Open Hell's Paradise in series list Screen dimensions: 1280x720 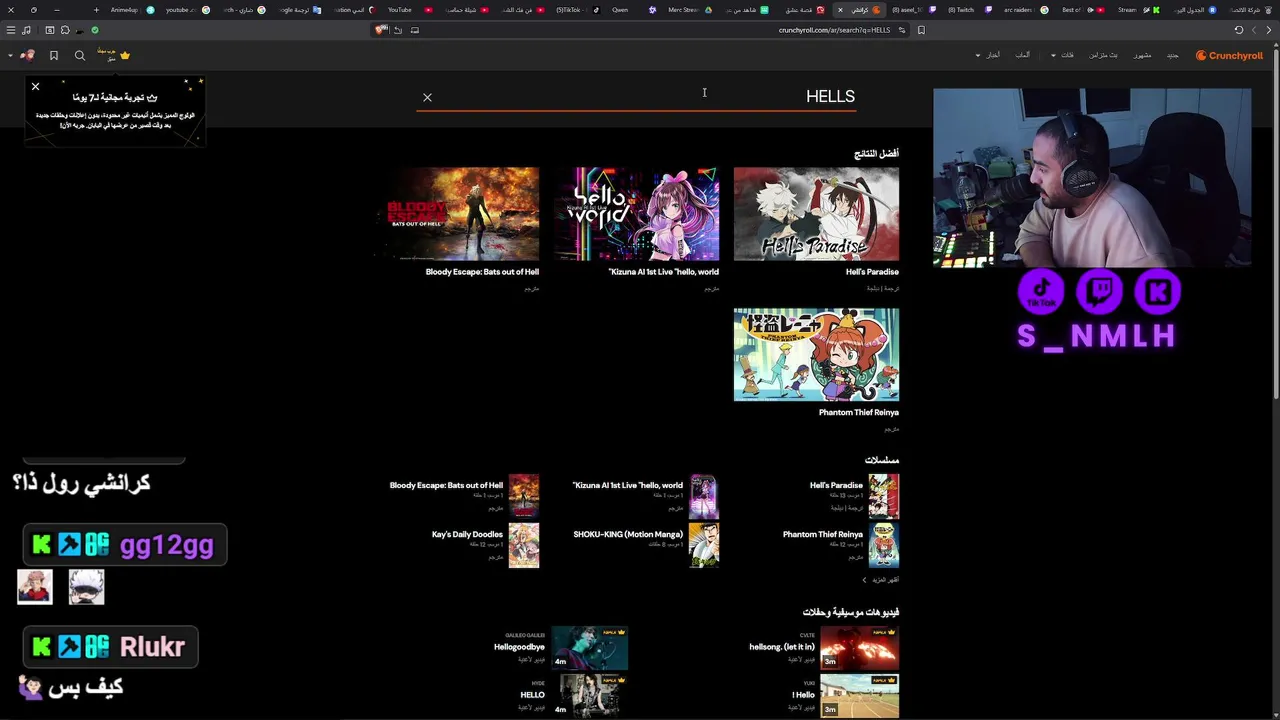[854, 496]
